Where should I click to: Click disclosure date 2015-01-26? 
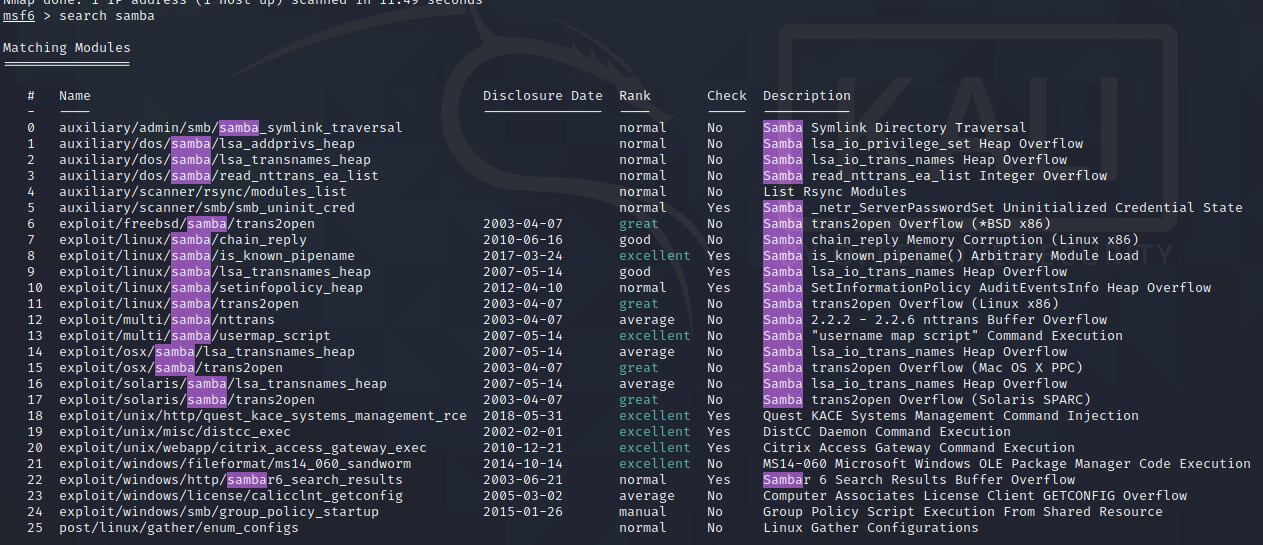(523, 512)
